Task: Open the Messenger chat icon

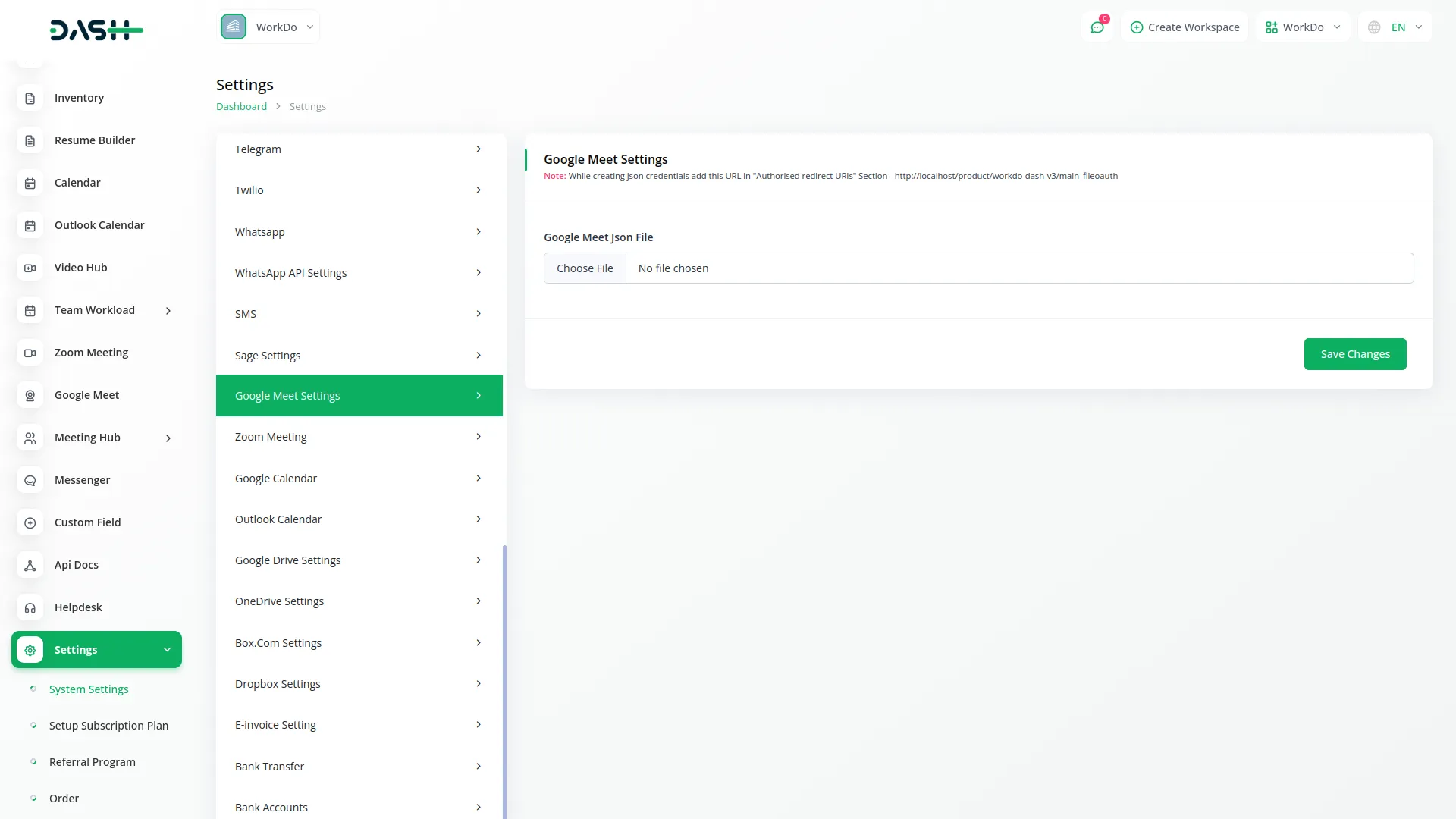Action: pyautogui.click(x=30, y=480)
